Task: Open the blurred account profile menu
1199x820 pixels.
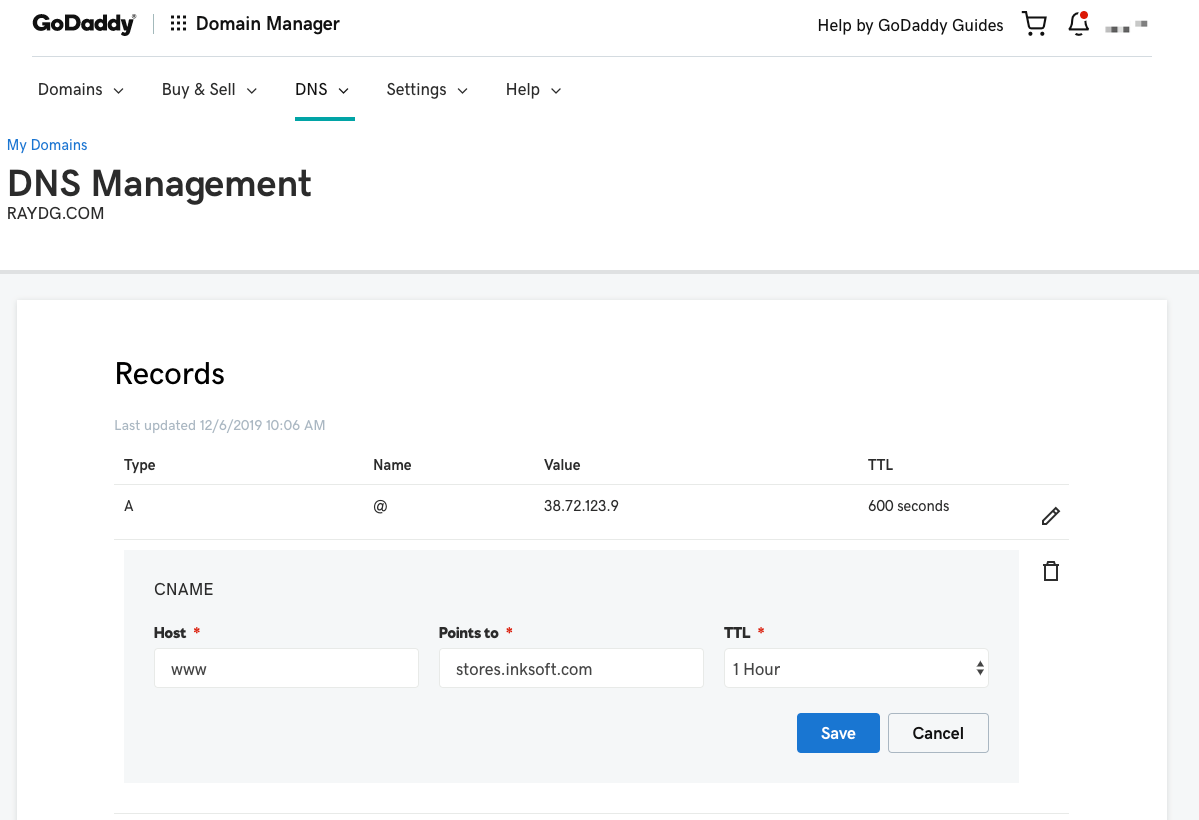Action: coord(1126,26)
